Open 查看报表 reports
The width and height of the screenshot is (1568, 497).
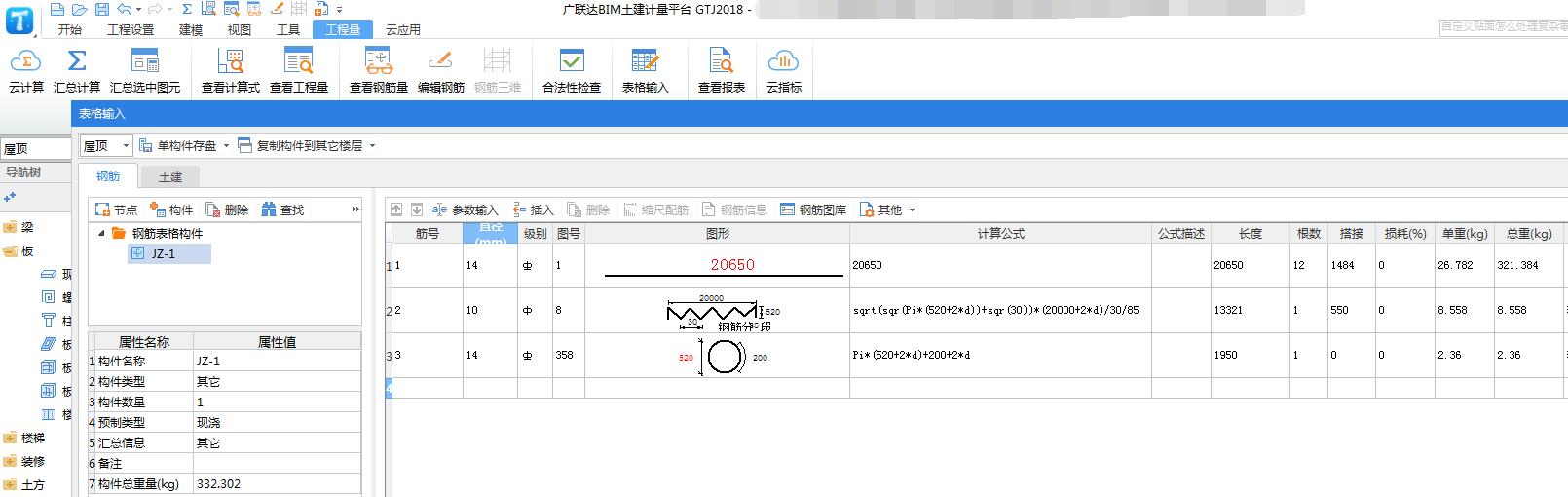[722, 70]
